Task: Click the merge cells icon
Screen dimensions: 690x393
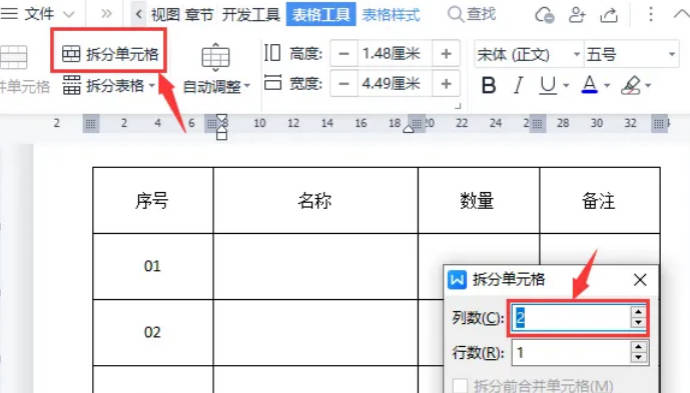Action: pyautogui.click(x=13, y=57)
